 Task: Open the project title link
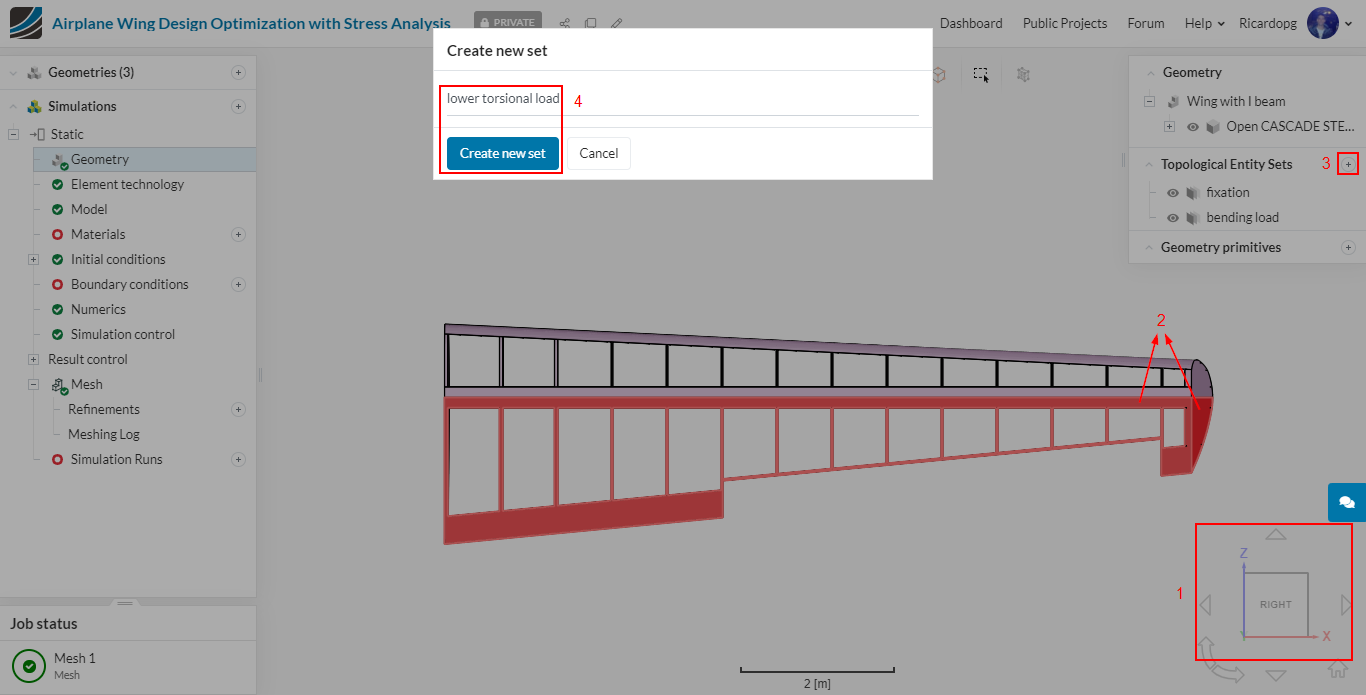[251, 23]
